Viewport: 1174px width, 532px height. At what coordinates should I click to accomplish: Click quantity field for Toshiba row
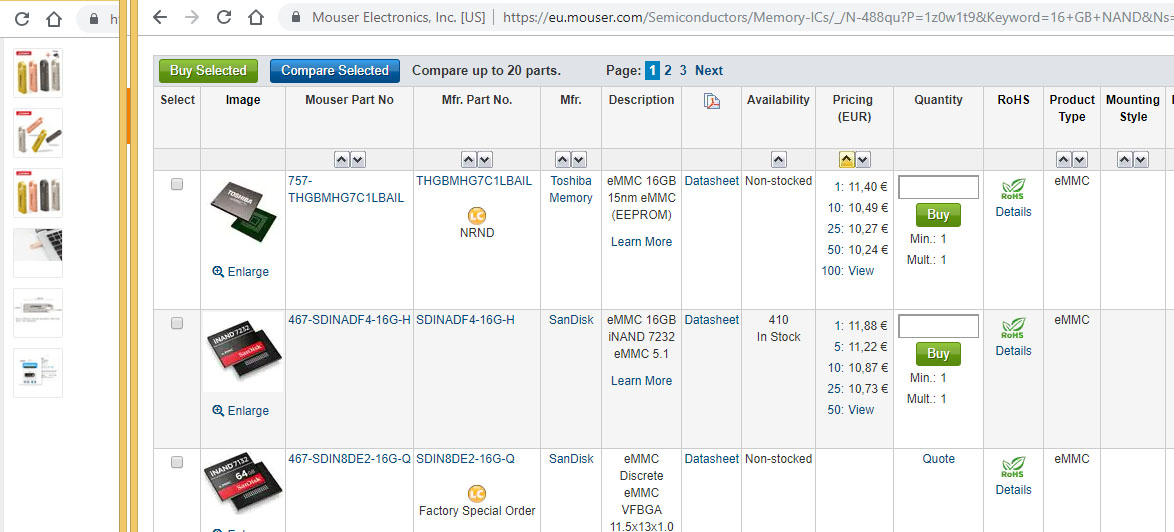pyautogui.click(x=938, y=187)
